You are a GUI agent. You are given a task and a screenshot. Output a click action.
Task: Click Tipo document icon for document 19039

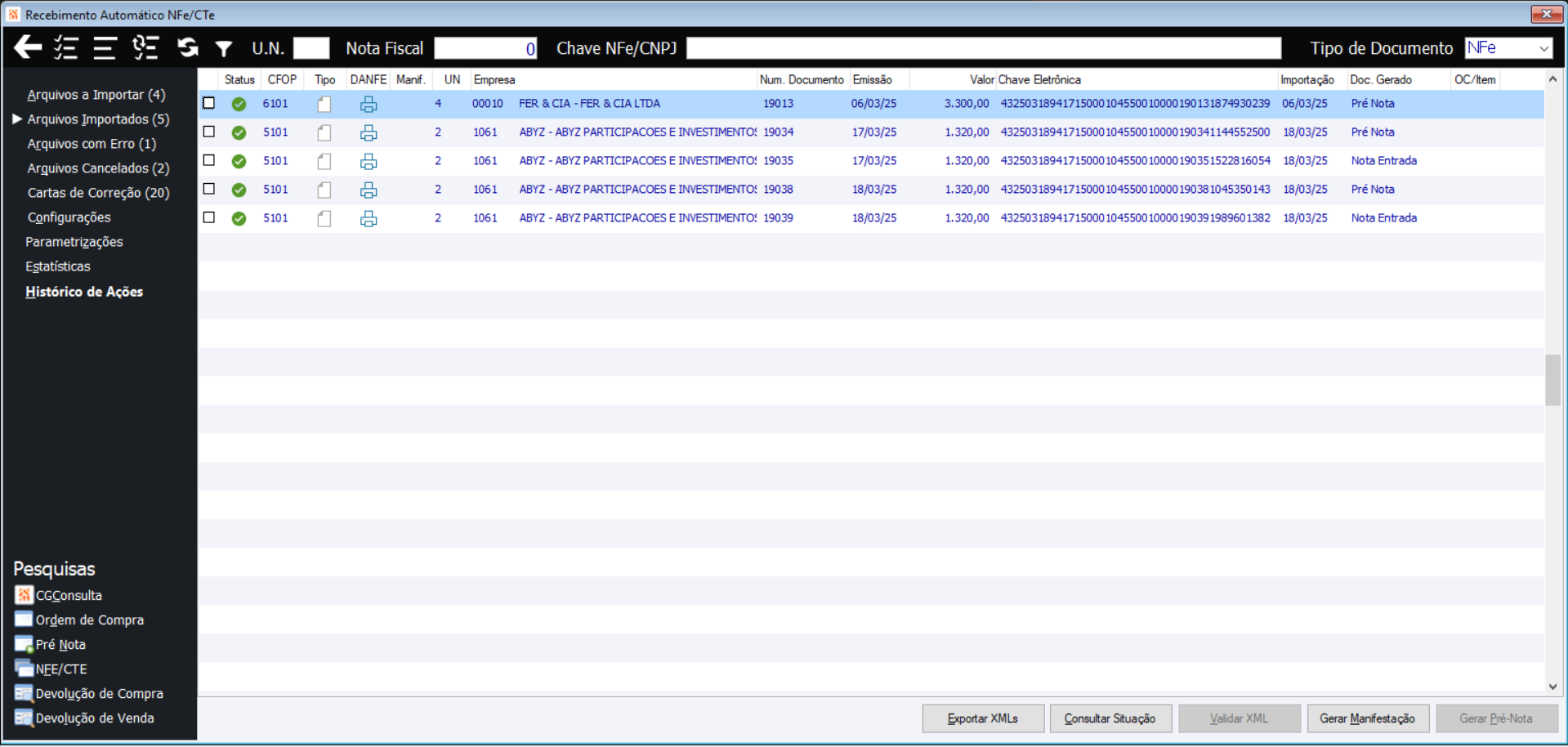pyautogui.click(x=324, y=218)
